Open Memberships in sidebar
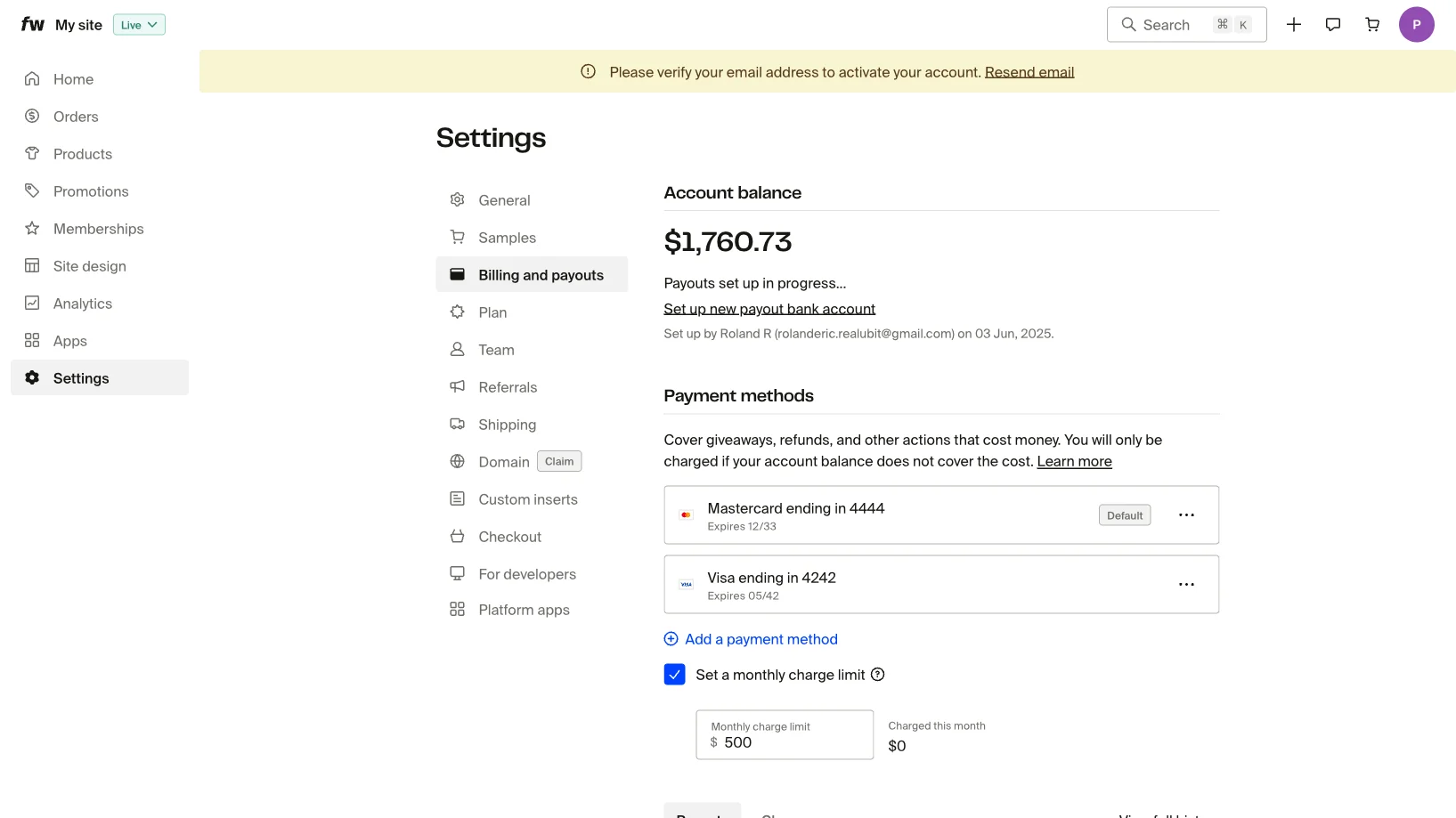This screenshot has height=818, width=1456. pyautogui.click(x=100, y=229)
